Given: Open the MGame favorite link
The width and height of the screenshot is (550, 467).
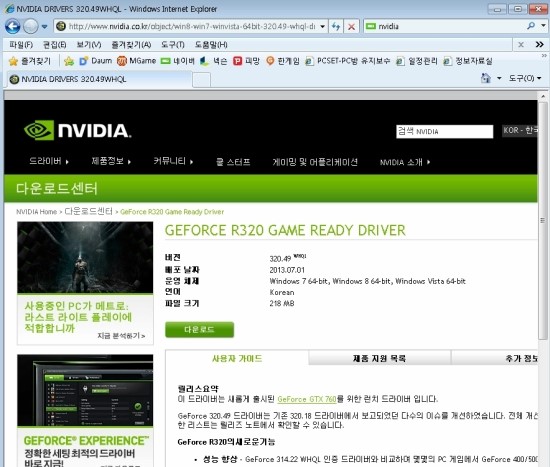Looking at the screenshot, I should coord(136,61).
